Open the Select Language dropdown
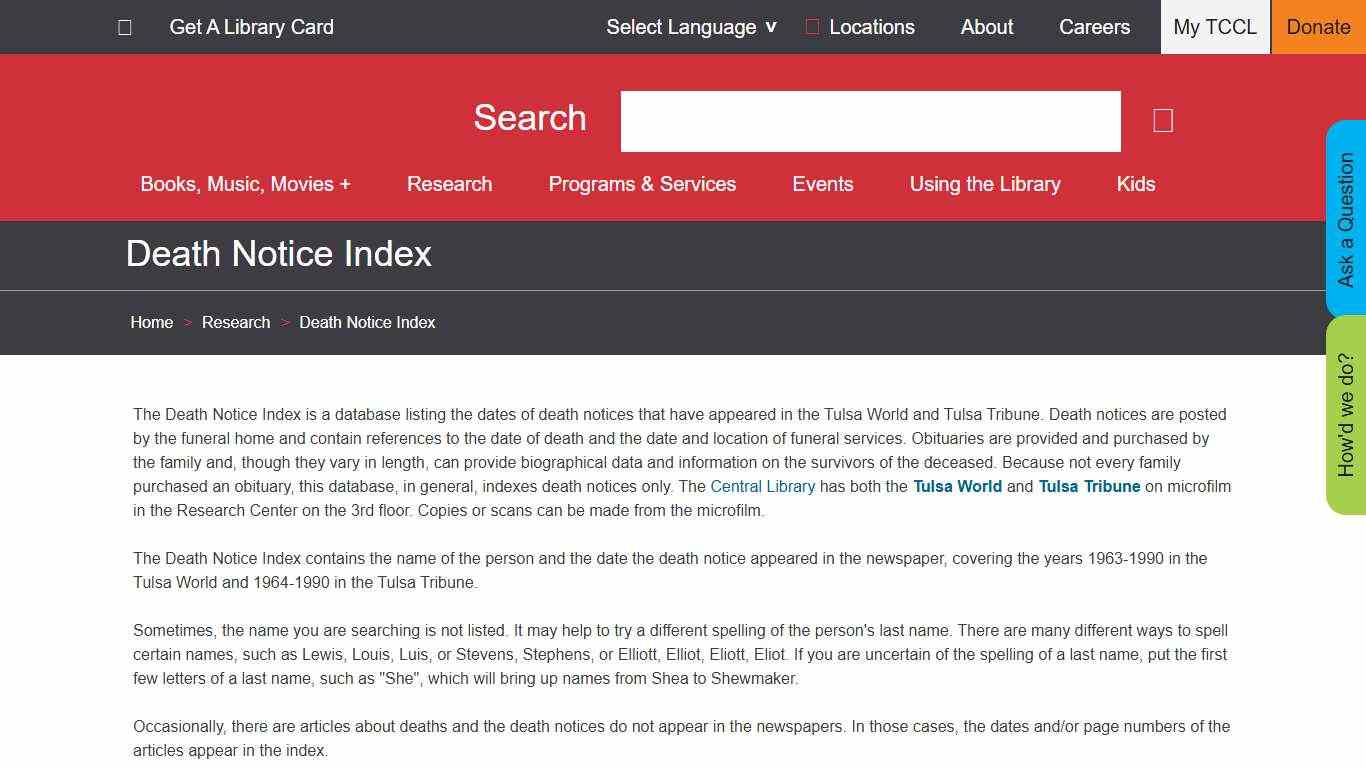This screenshot has height=768, width=1366. [690, 27]
